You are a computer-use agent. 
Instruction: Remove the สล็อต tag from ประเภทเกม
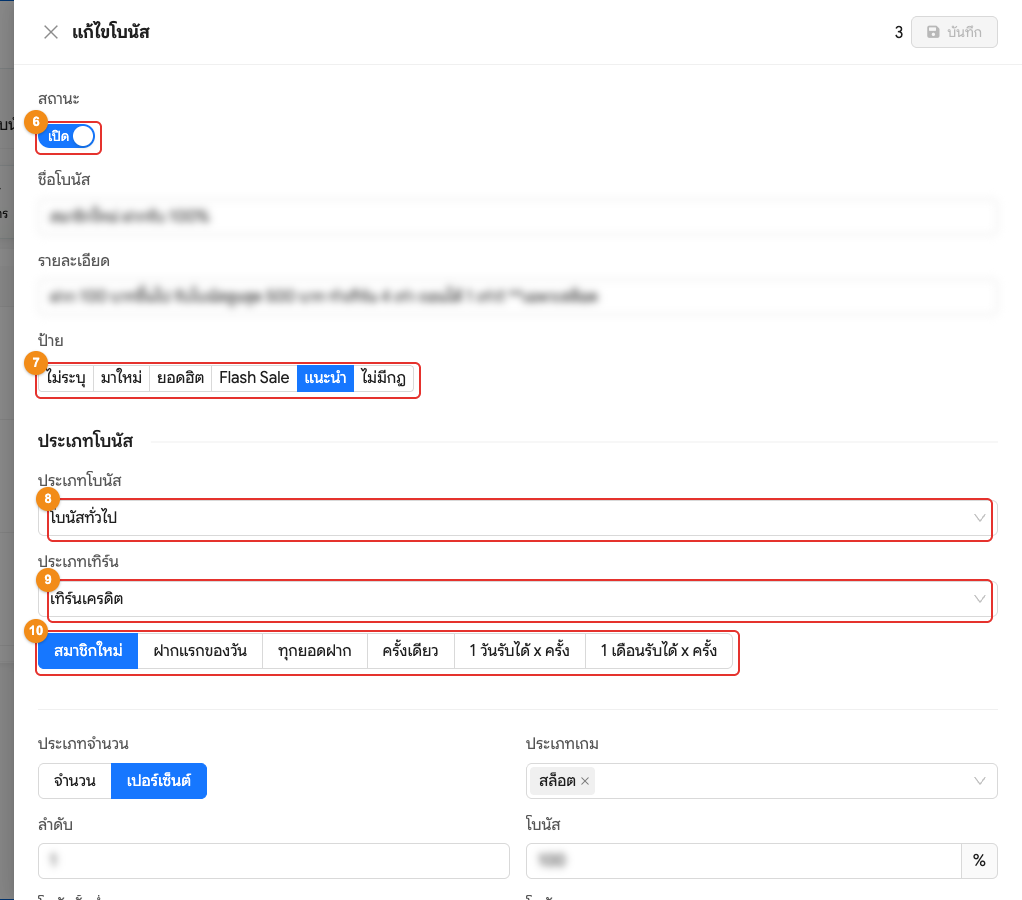tap(585, 781)
